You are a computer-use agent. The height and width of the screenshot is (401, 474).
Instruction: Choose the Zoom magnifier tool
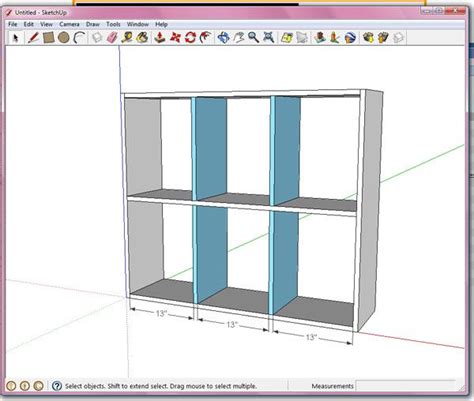253,37
